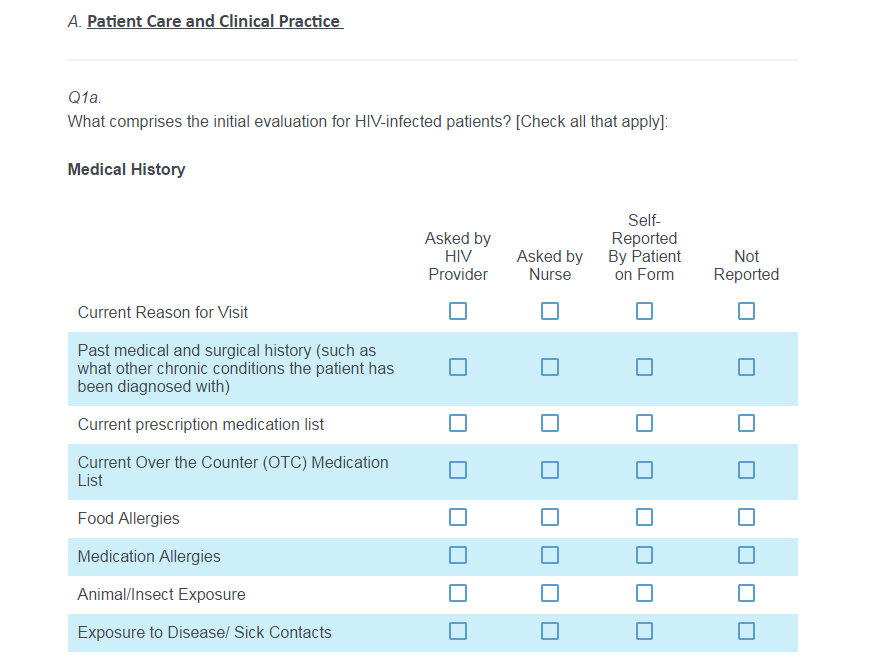Check Asked by HIV Provider for Exposure to Disease
Image resolution: width=874 pixels, height=661 pixels.
[458, 631]
